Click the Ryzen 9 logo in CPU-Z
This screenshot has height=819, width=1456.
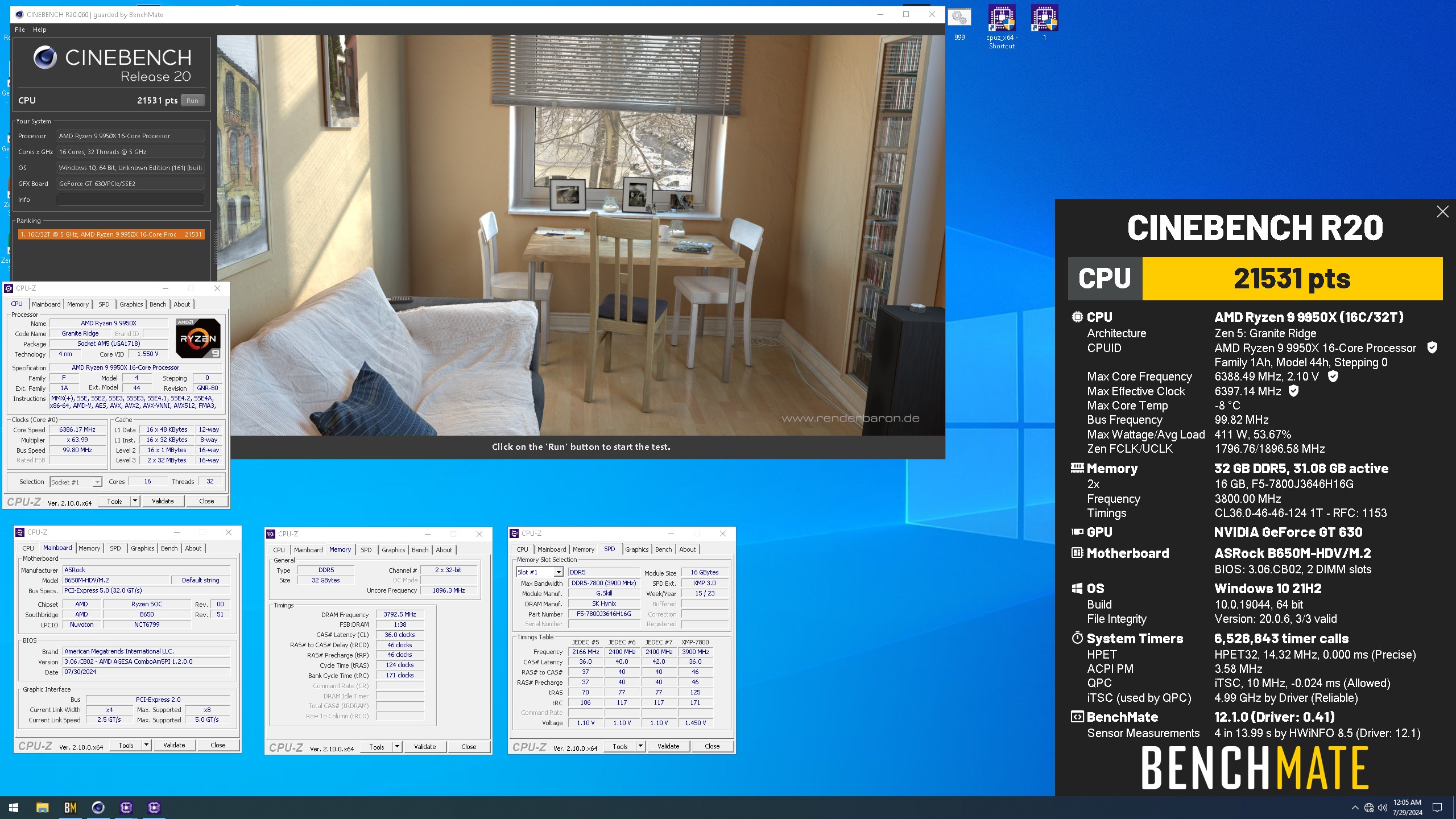pos(197,338)
